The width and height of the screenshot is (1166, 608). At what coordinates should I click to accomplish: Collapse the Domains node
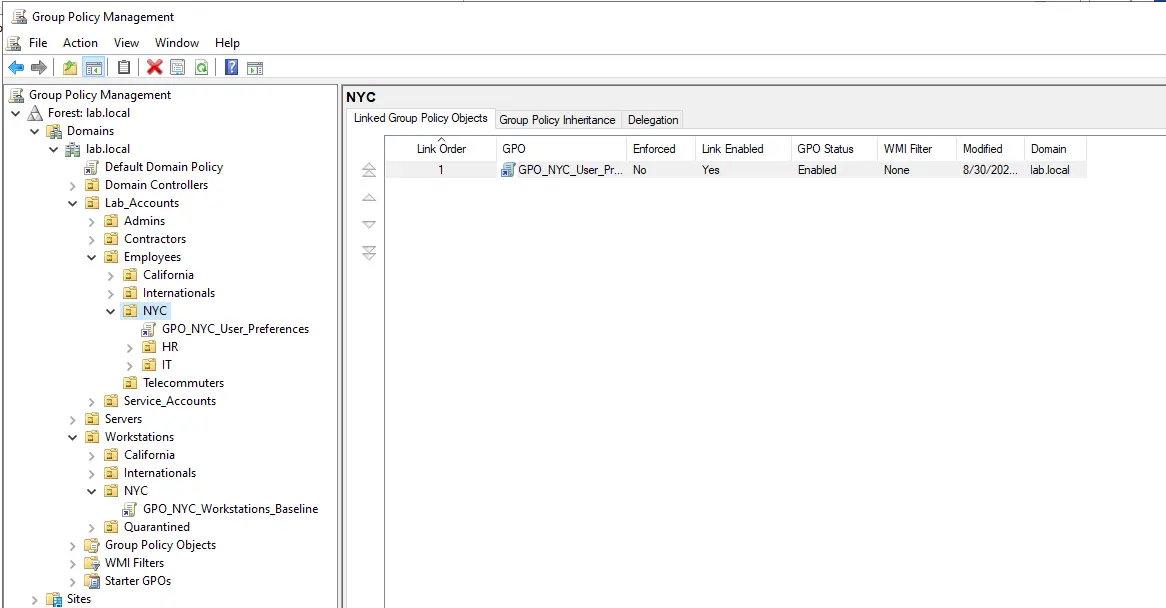(x=35, y=132)
